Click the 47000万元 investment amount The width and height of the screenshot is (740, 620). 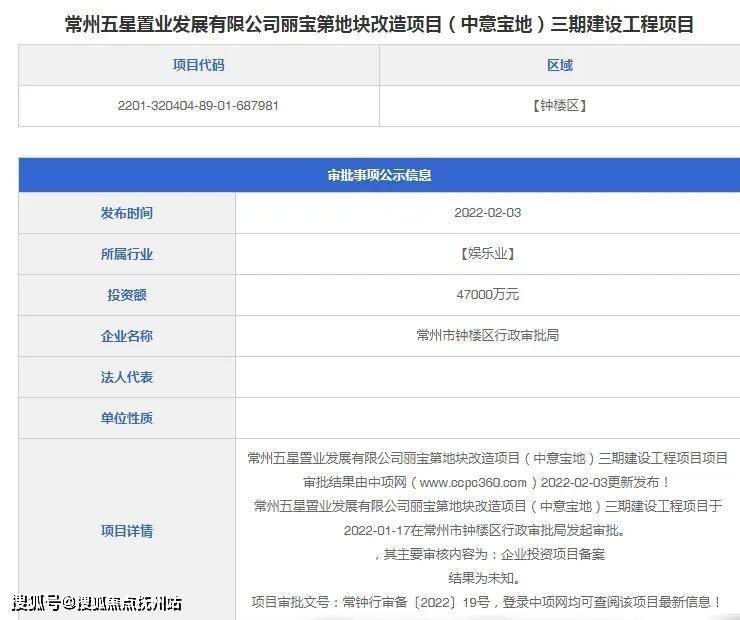(x=487, y=295)
